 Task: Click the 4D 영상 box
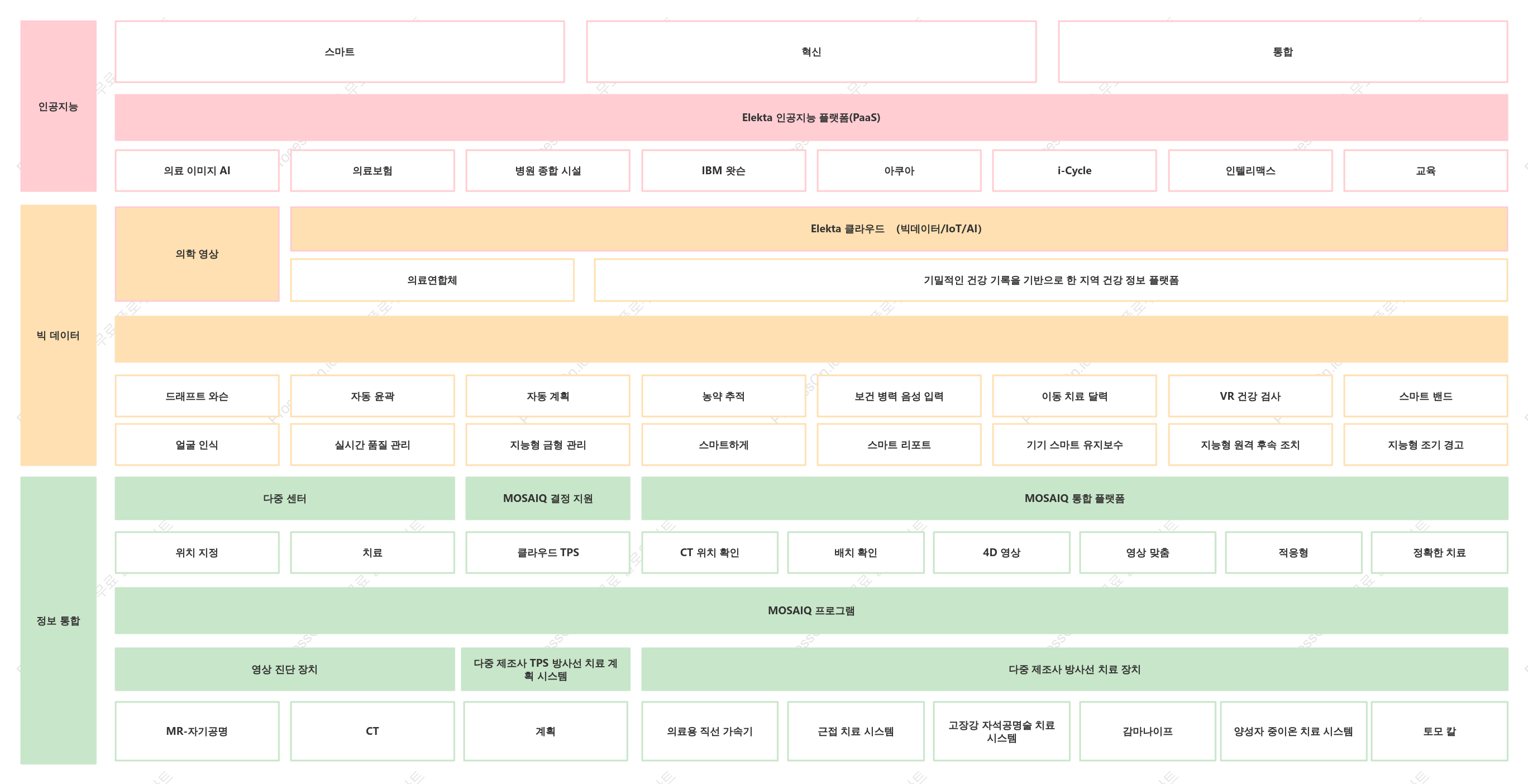coord(1001,553)
